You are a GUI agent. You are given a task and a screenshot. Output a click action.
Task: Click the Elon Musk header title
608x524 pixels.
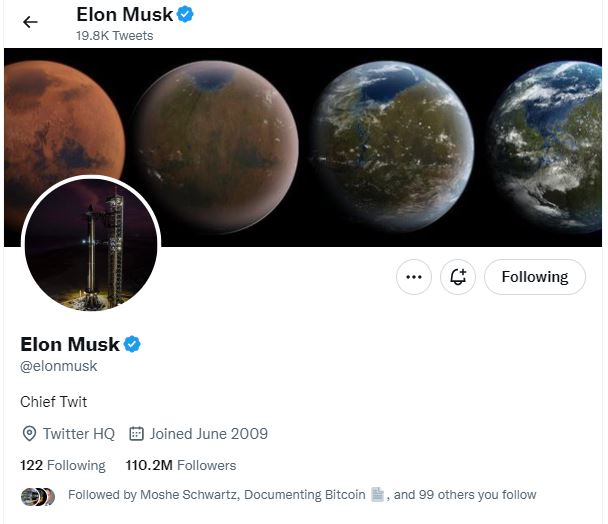click(x=124, y=15)
